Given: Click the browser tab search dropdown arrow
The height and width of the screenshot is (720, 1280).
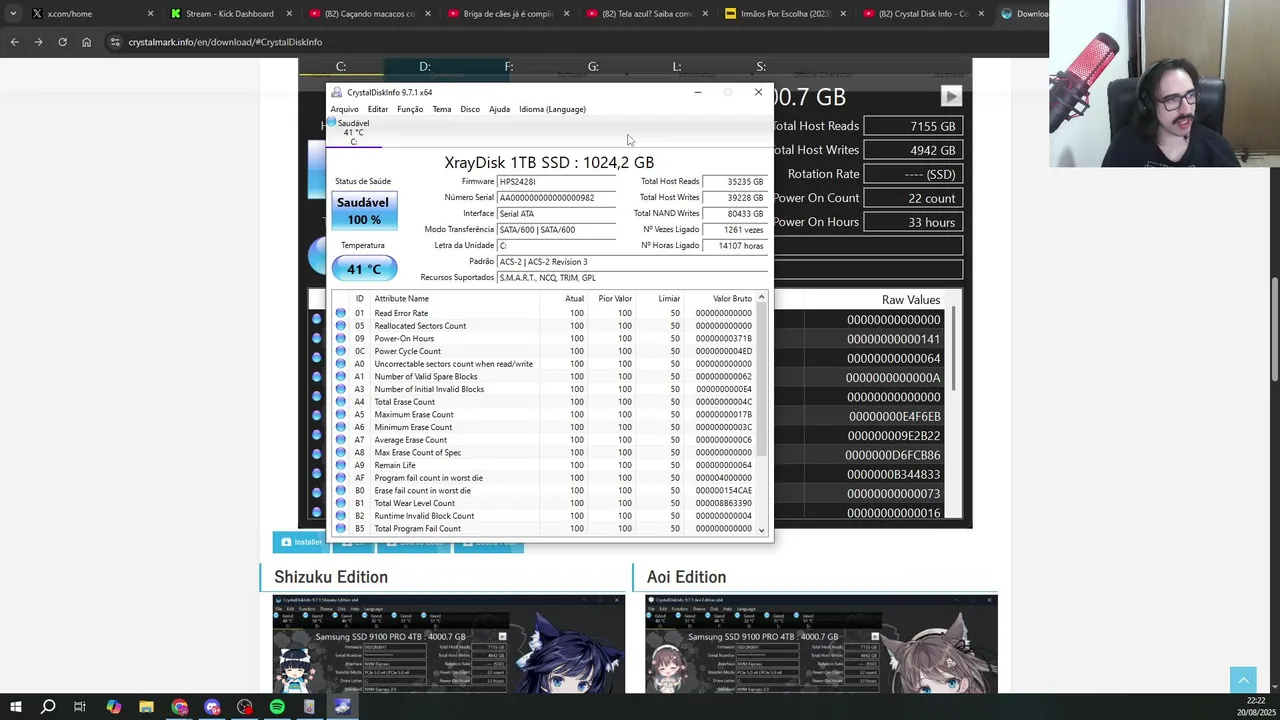Looking at the screenshot, I should pos(12,14).
